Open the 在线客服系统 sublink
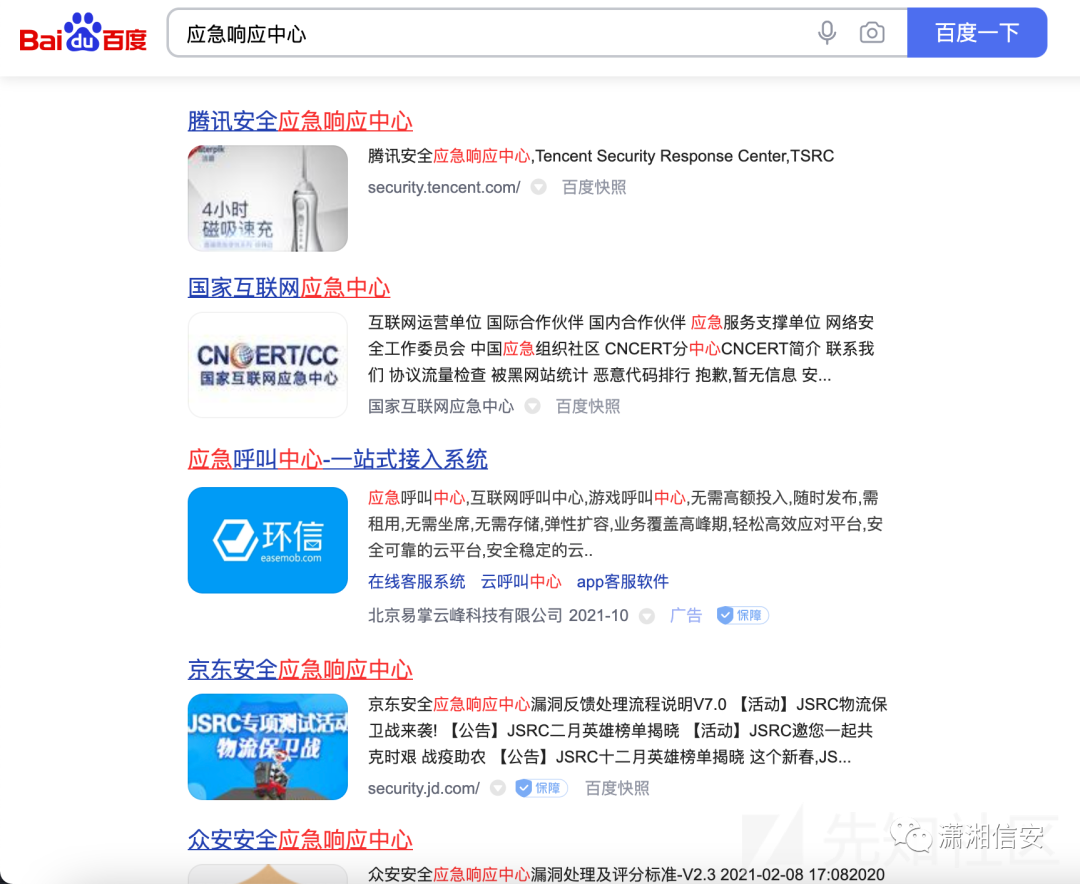Image resolution: width=1080 pixels, height=884 pixels. point(416,582)
